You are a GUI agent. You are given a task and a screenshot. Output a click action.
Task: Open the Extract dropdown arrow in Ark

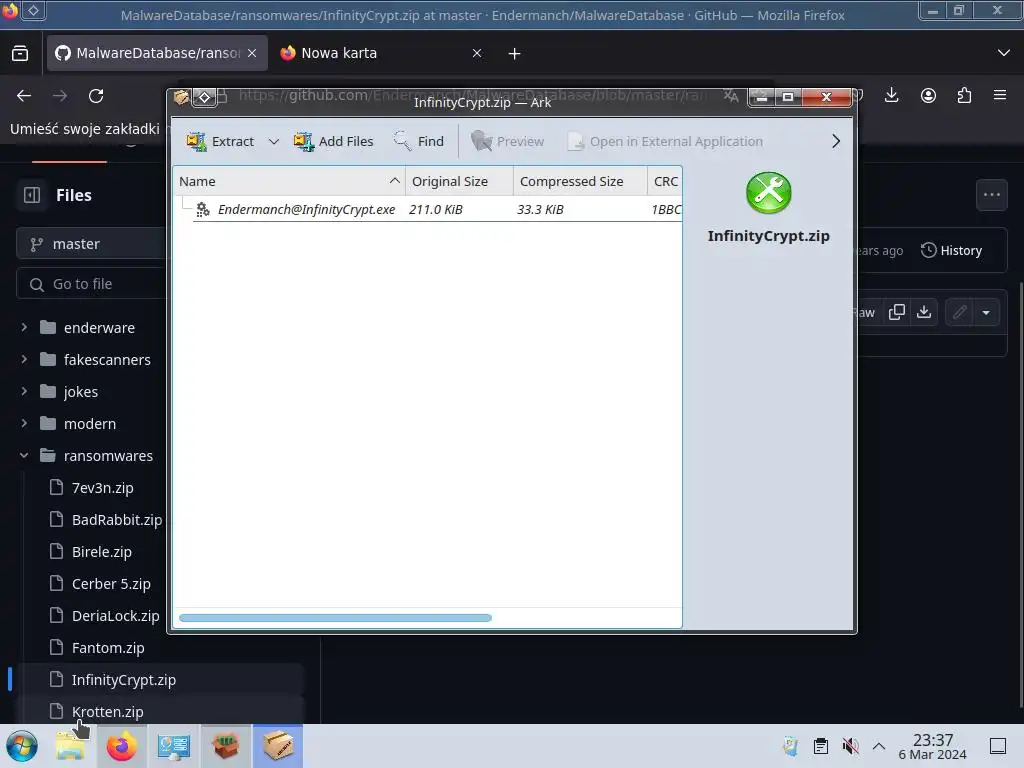[274, 141]
